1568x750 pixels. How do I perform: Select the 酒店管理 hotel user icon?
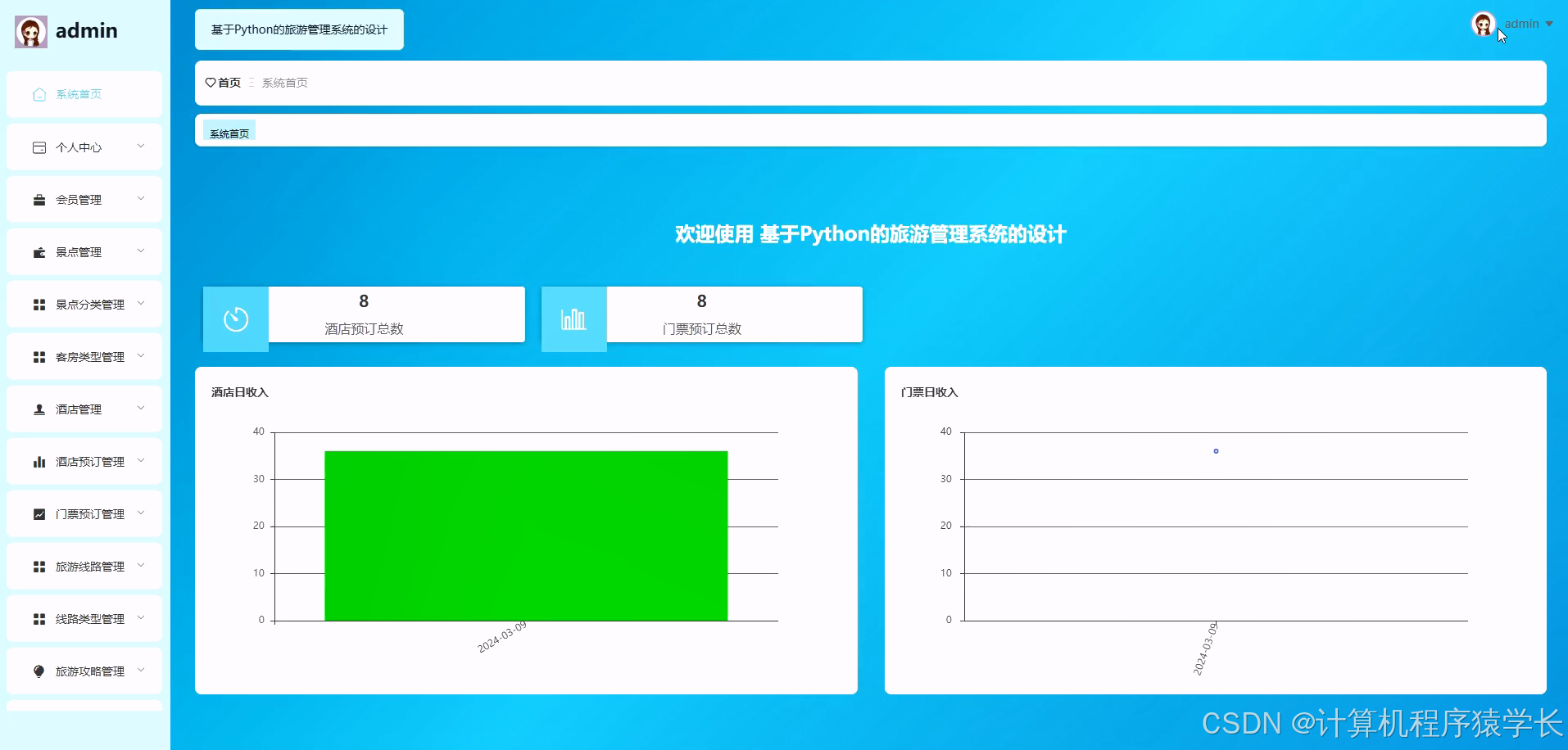point(39,409)
